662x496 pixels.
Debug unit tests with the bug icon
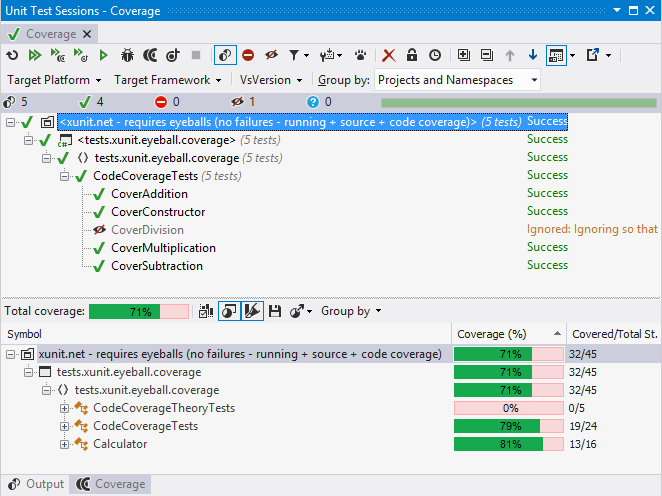click(127, 55)
